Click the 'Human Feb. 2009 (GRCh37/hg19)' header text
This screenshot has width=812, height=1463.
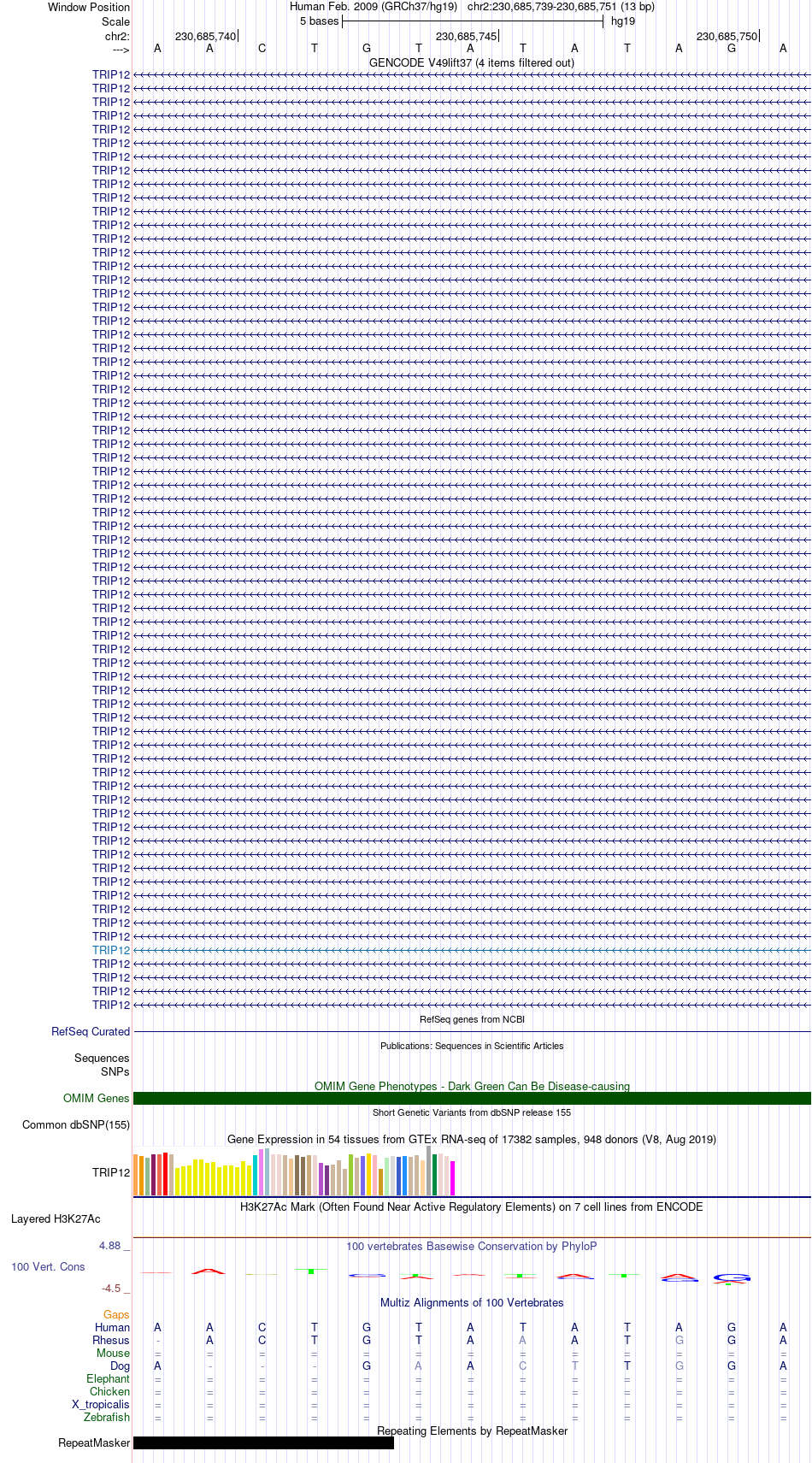point(374,7)
